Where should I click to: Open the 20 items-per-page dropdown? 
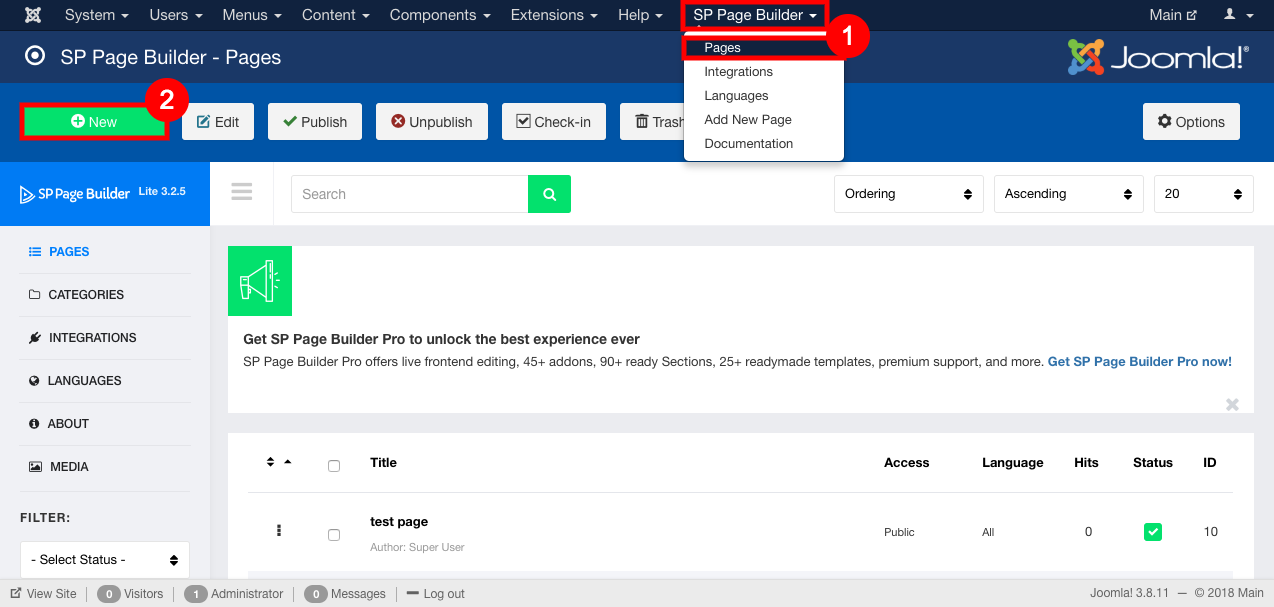pyautogui.click(x=1204, y=194)
